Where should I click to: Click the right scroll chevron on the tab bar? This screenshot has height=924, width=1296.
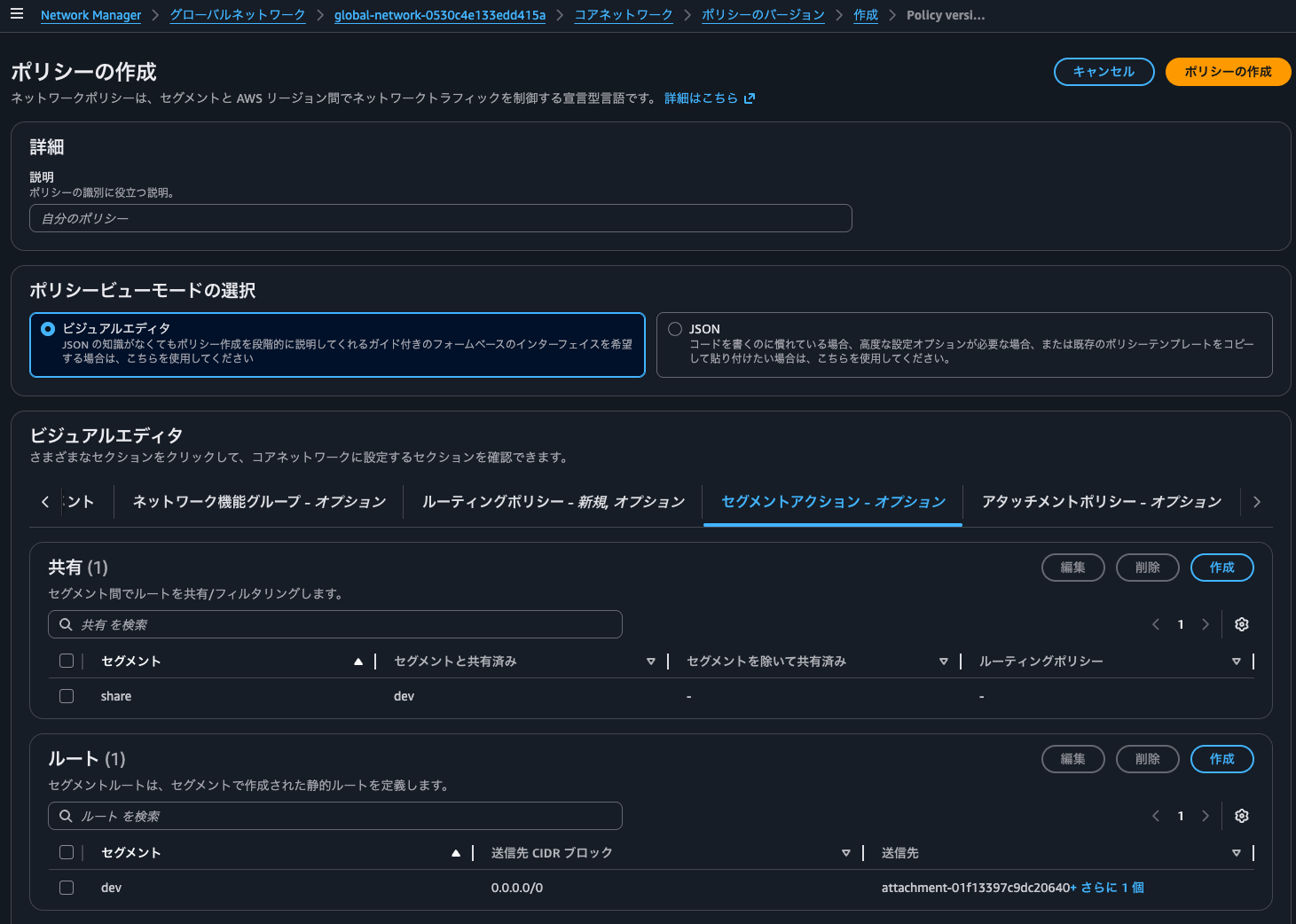(1256, 501)
